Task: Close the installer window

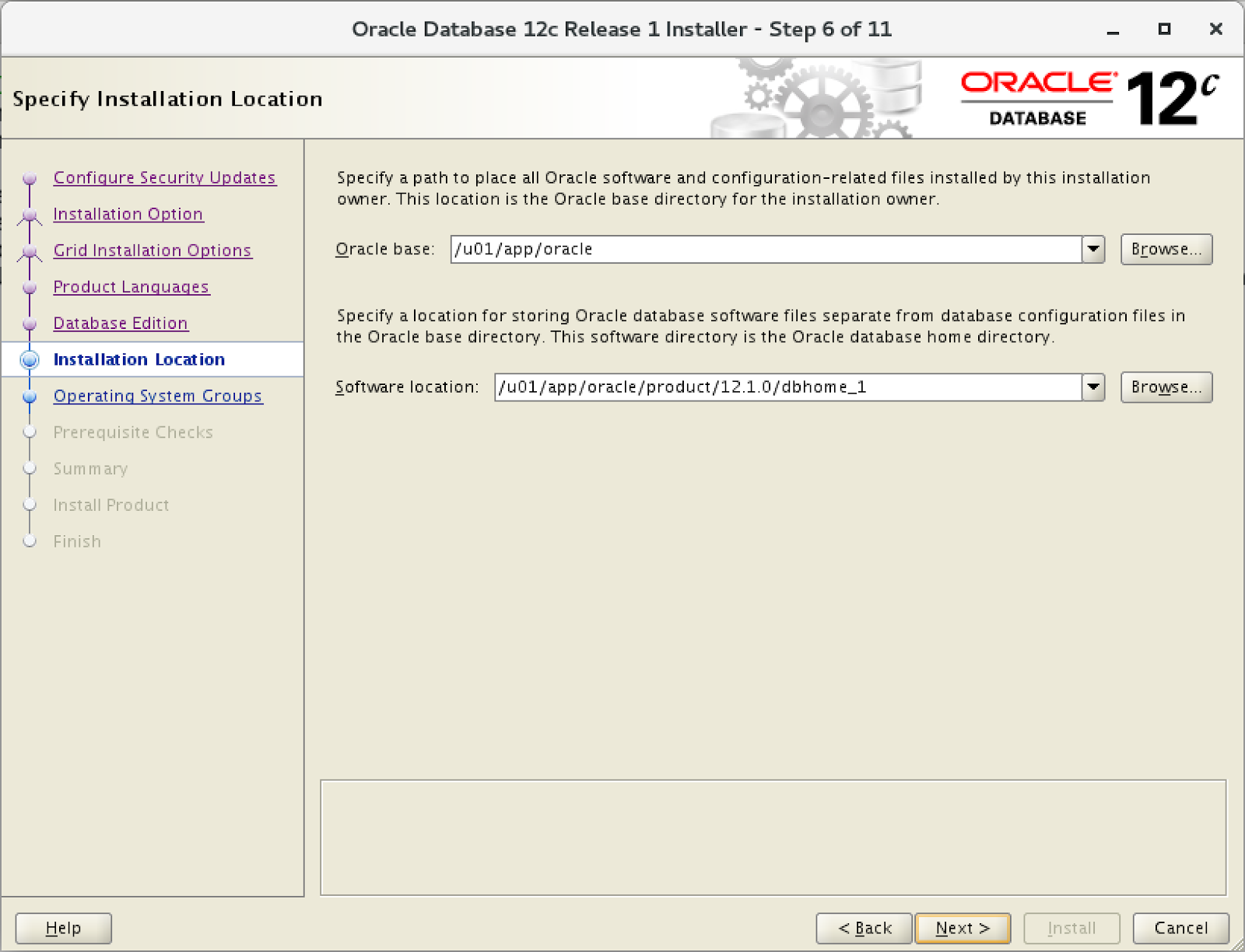Action: point(1215,30)
